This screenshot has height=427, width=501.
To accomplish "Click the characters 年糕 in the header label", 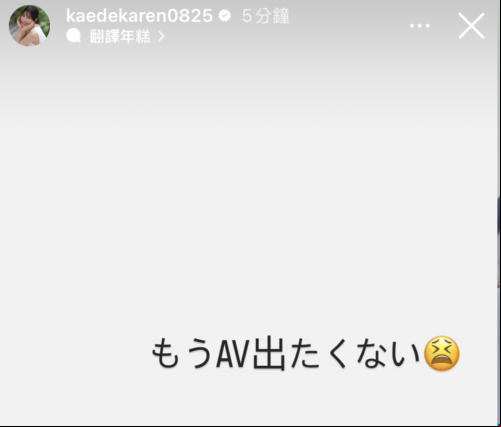I will [135, 36].
